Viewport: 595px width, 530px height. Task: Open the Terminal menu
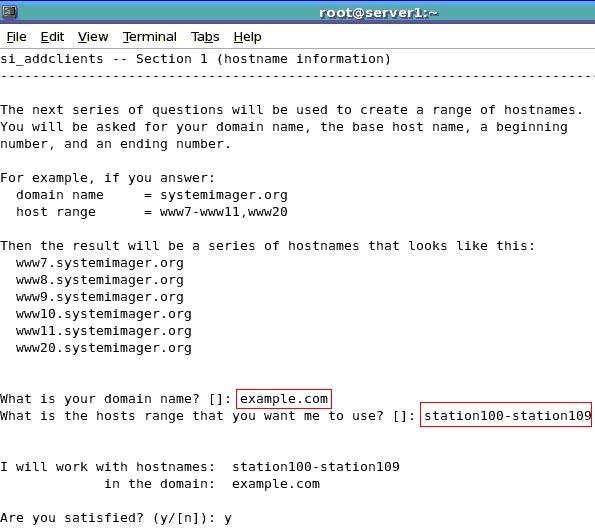coord(150,37)
